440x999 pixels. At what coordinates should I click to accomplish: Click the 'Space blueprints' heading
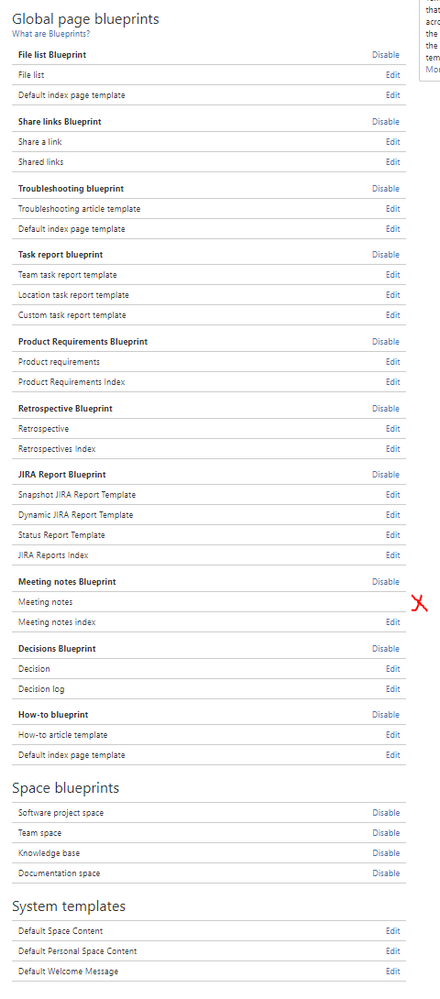(x=66, y=788)
